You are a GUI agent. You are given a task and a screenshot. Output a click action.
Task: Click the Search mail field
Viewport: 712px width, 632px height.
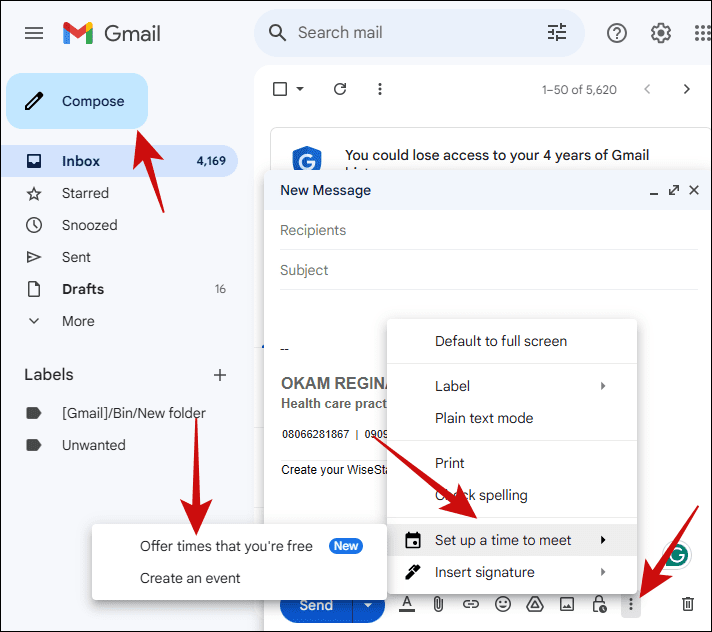418,33
